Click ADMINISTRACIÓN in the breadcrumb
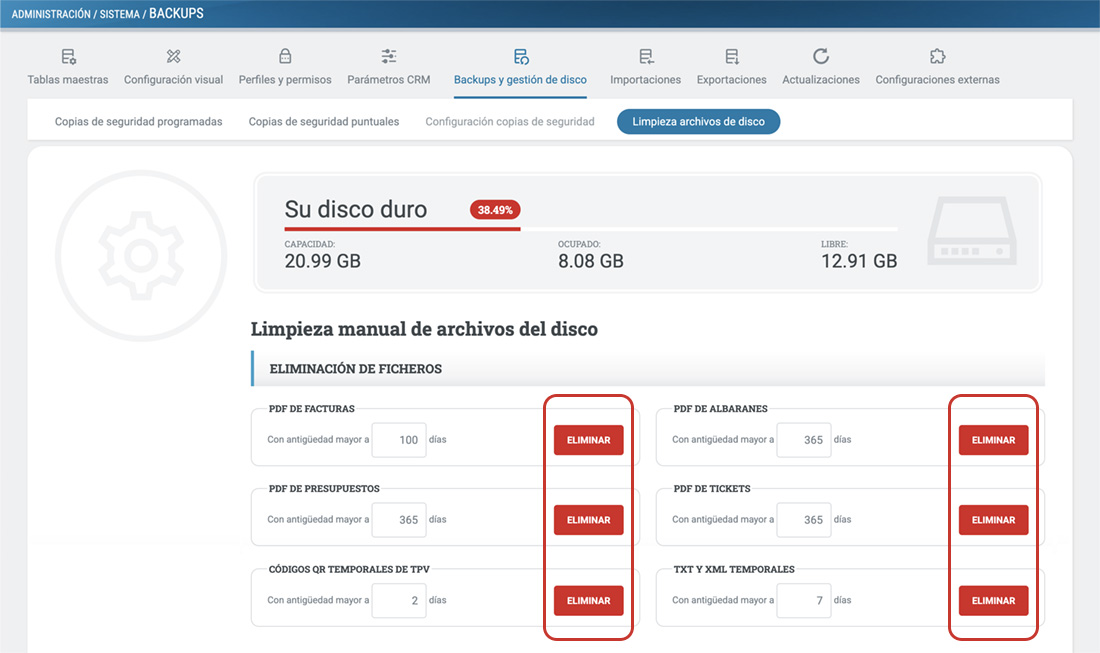The height and width of the screenshot is (653, 1100). point(51,14)
